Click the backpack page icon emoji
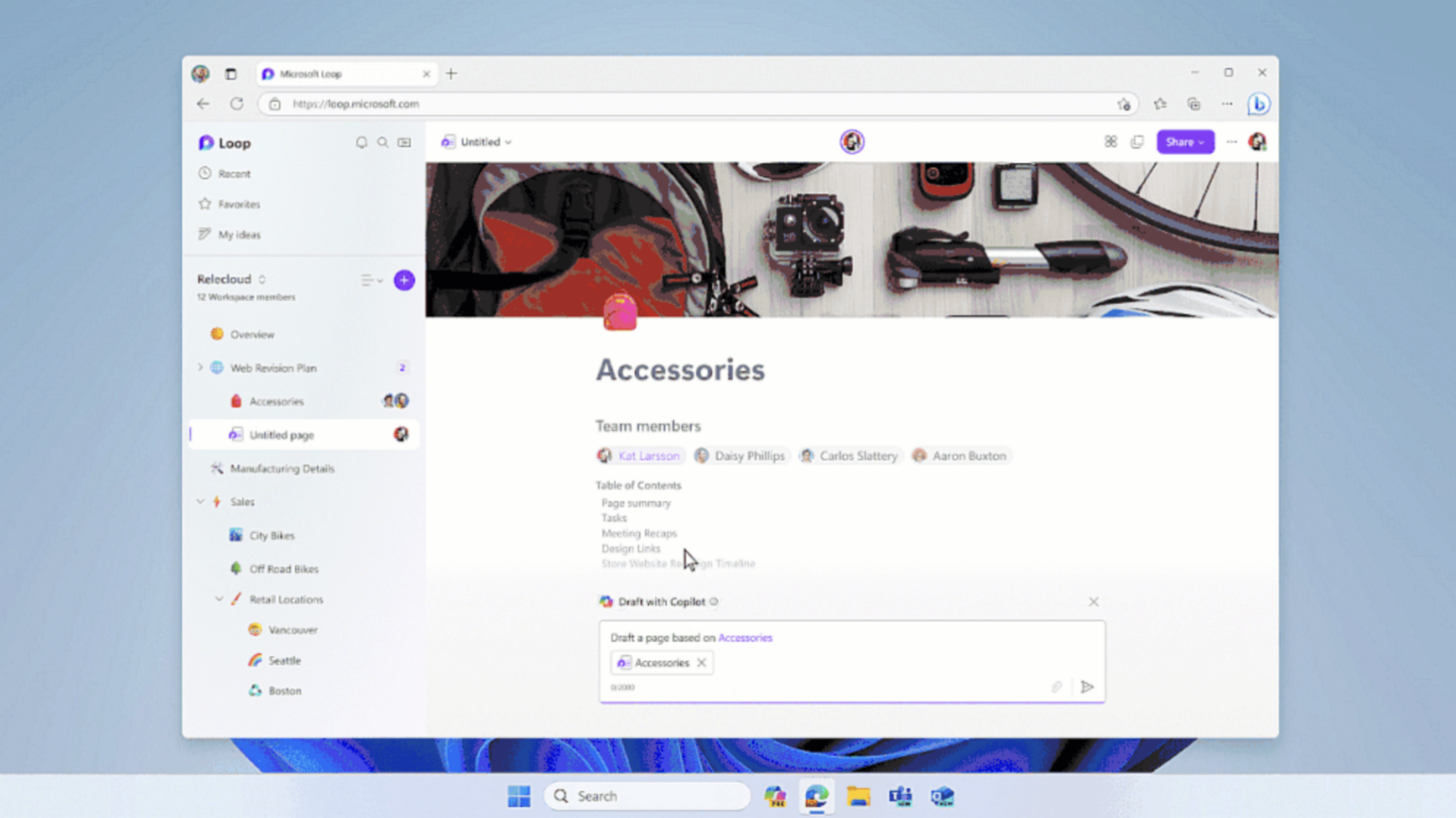 point(620,311)
